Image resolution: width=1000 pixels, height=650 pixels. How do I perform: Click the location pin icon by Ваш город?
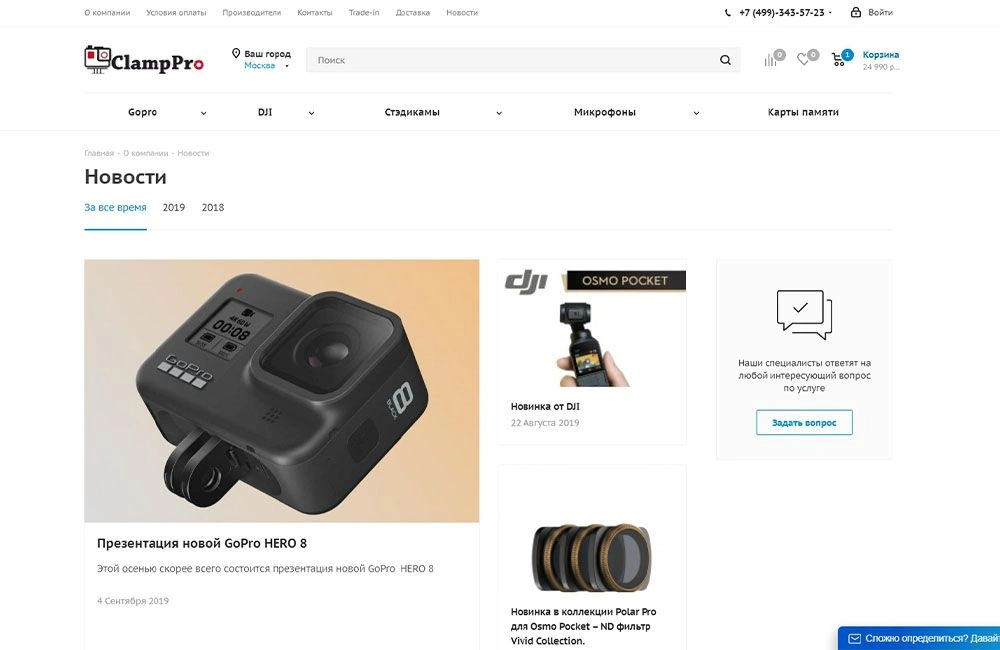pyautogui.click(x=236, y=54)
